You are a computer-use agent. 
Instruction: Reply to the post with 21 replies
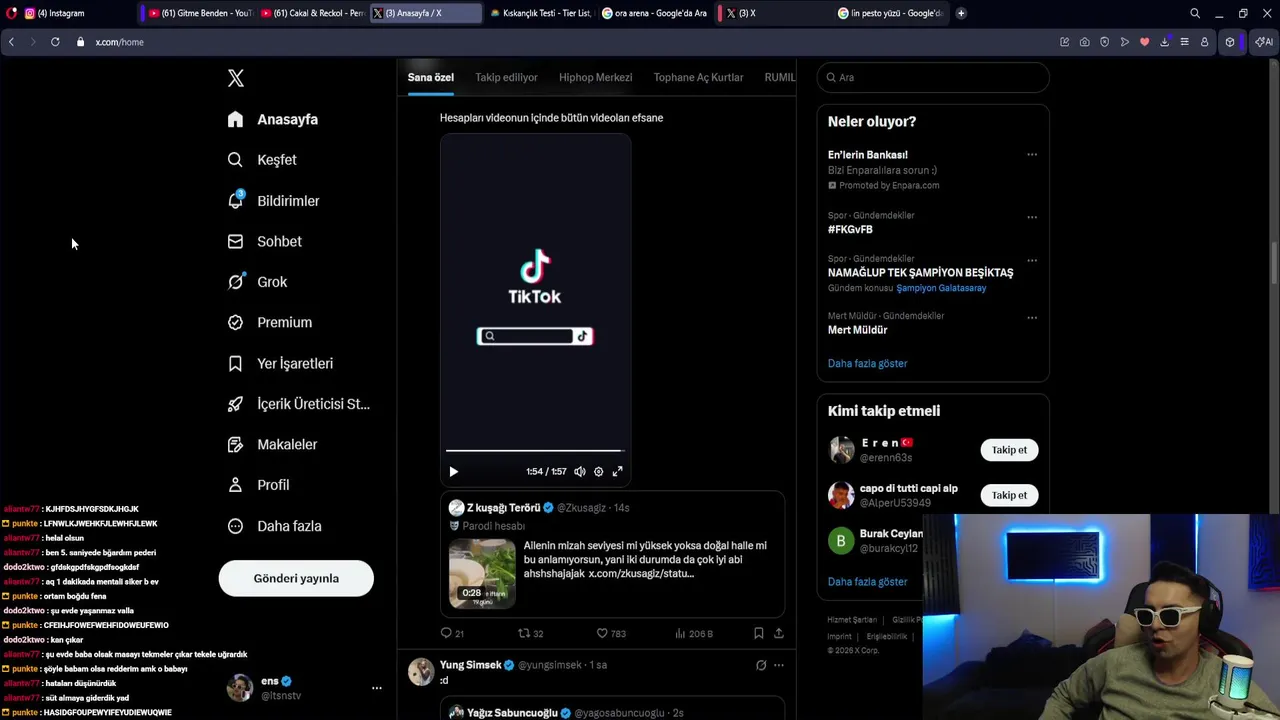(452, 633)
